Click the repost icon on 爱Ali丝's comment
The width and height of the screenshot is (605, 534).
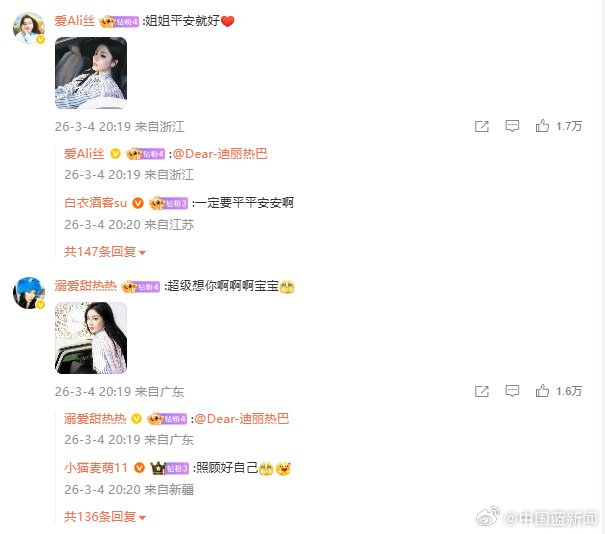pos(482,126)
